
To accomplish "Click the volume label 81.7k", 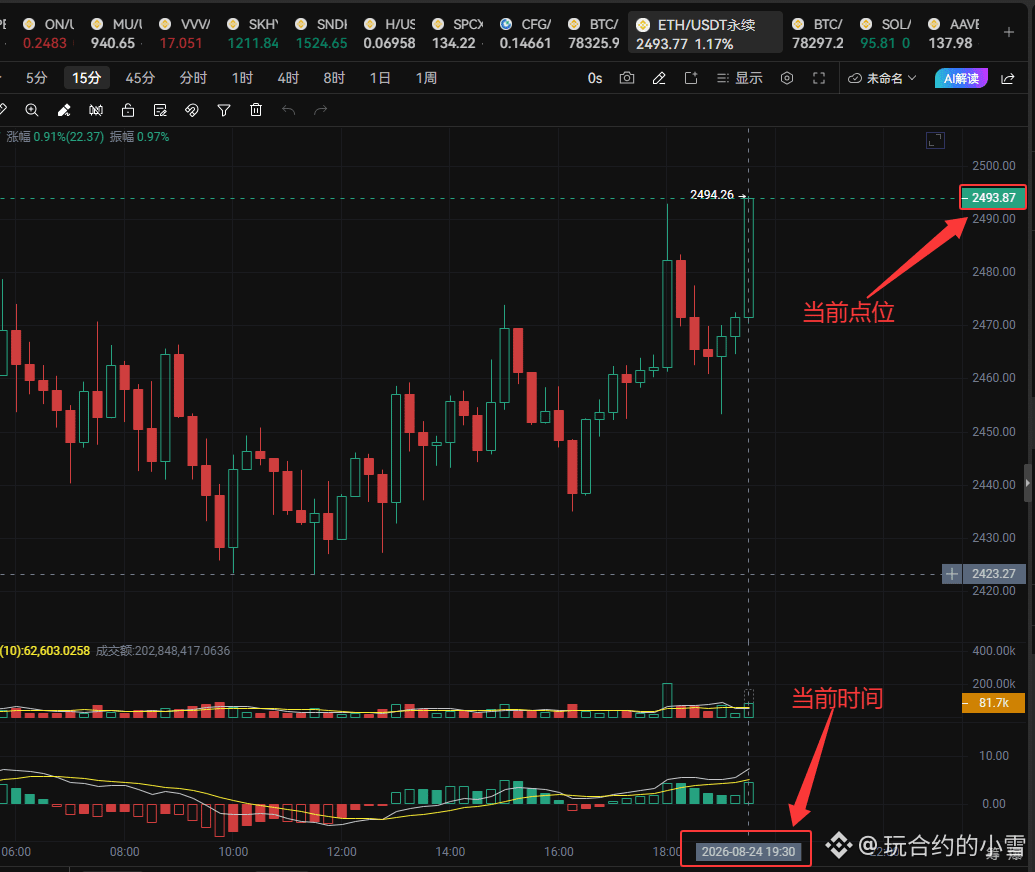I will pos(993,703).
